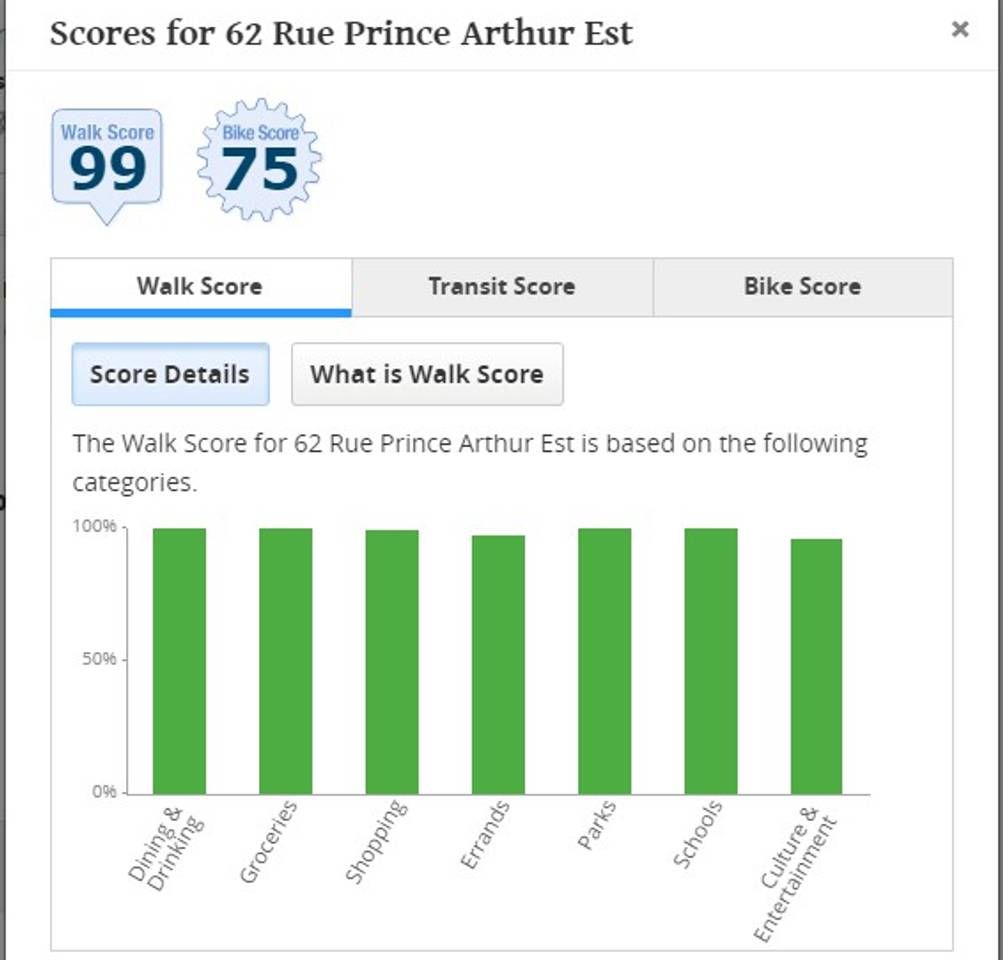Click the dialog title Scores for 62 Rue Prince Arthur Est
Image resolution: width=1003 pixels, height=960 pixels.
pos(342,34)
